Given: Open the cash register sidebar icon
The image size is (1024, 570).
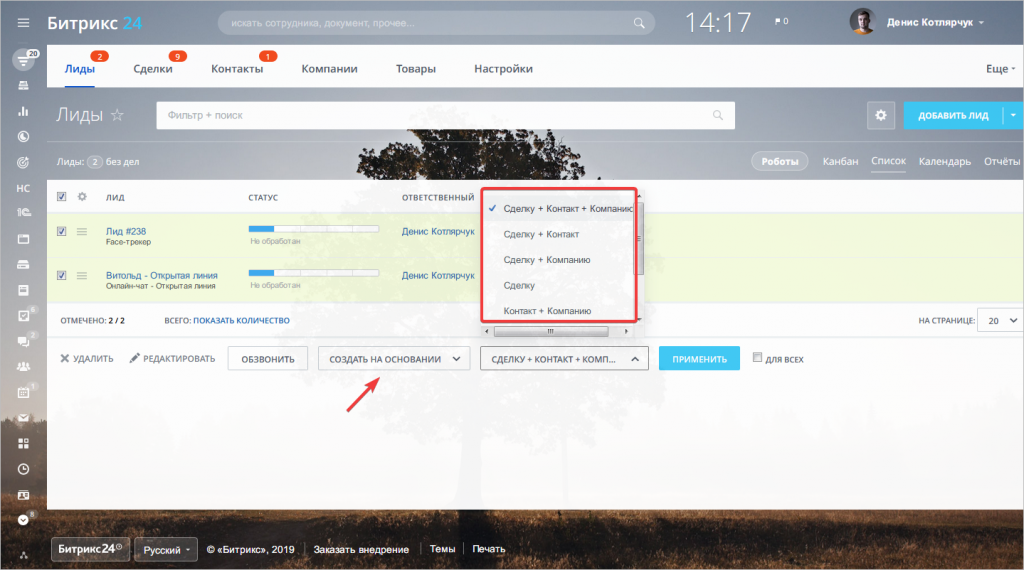Looking at the screenshot, I should [x=24, y=86].
